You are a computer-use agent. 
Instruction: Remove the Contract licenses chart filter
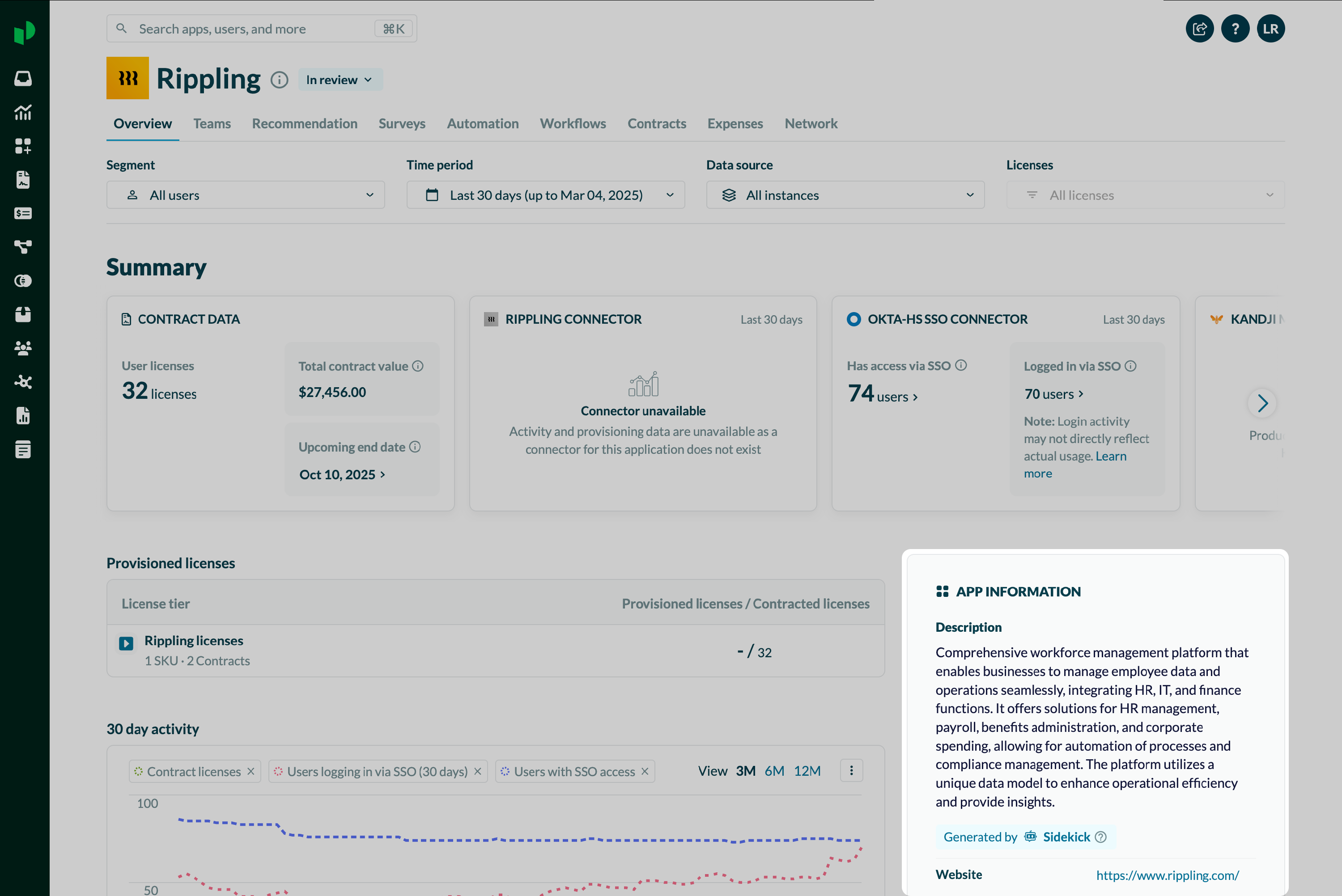[251, 771]
